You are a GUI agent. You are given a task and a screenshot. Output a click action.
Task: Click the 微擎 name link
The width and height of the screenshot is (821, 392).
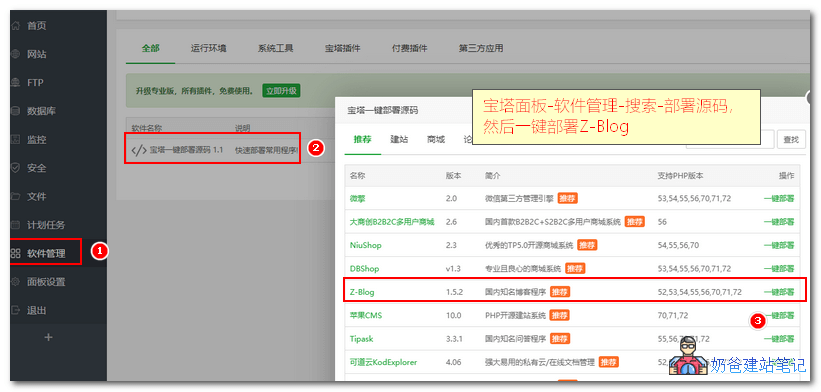(358, 198)
